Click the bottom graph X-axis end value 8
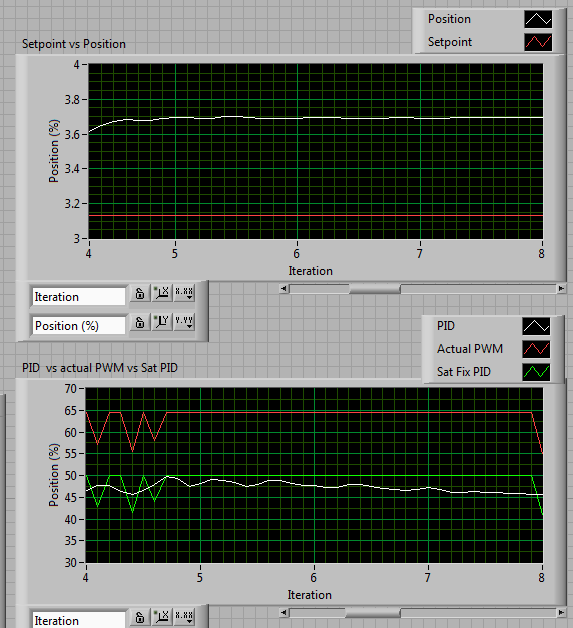The height and width of the screenshot is (628, 573). (541, 578)
